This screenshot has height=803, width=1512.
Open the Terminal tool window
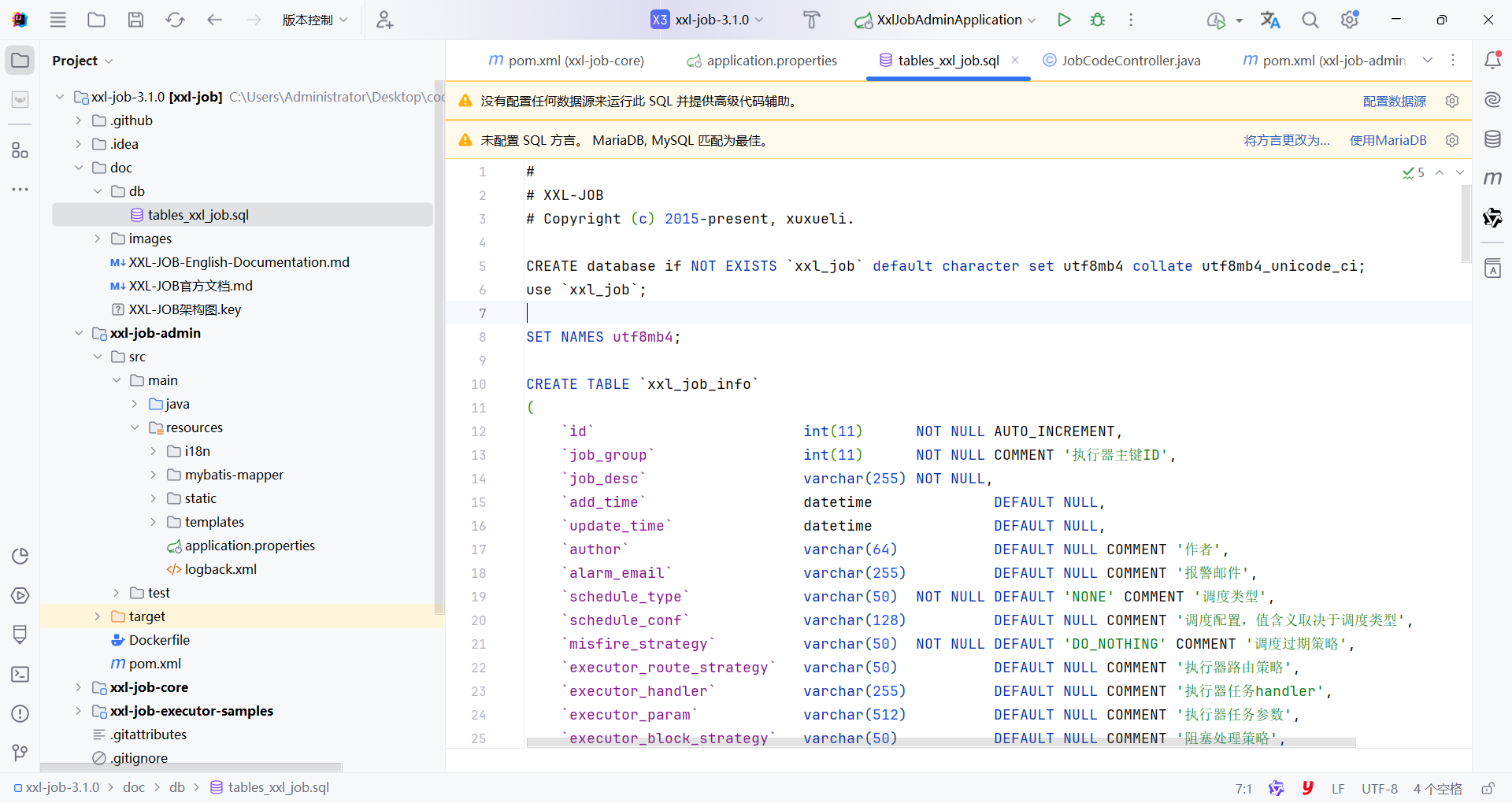(x=20, y=674)
